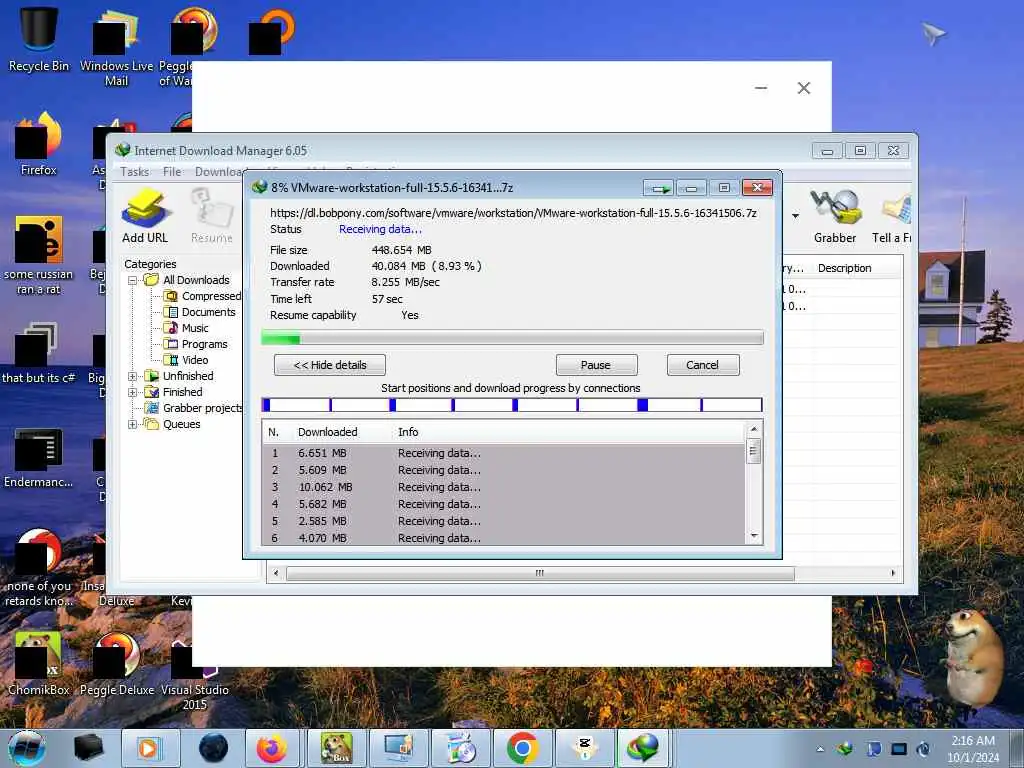Click the ChomikBox taskbar icon
Image resolution: width=1024 pixels, height=768 pixels.
337,748
